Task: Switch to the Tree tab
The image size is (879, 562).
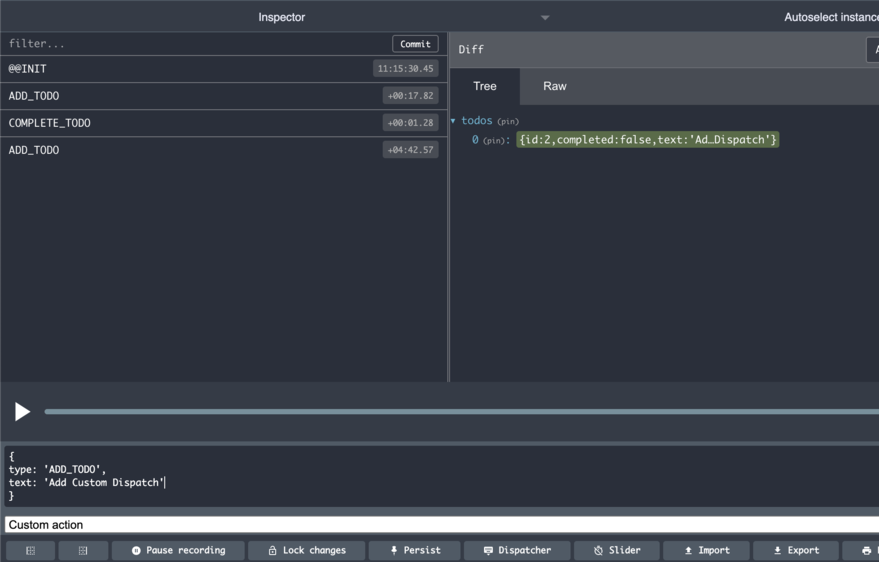Action: tap(485, 86)
